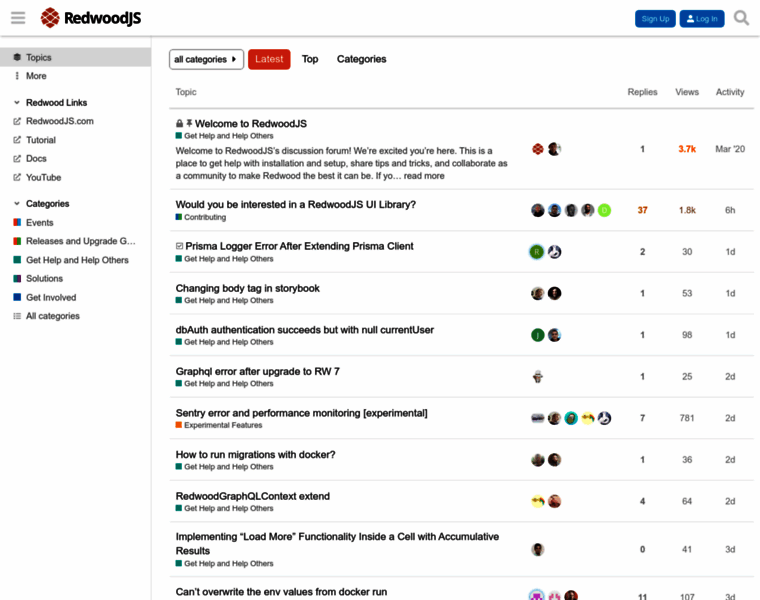Viewport: 760px width, 600px height.
Task: Collapse the Redwood Links section
Action: coord(17,103)
